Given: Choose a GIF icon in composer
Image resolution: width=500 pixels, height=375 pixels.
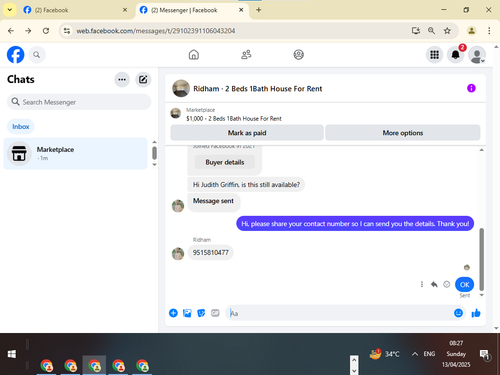Looking at the screenshot, I should tap(215, 313).
